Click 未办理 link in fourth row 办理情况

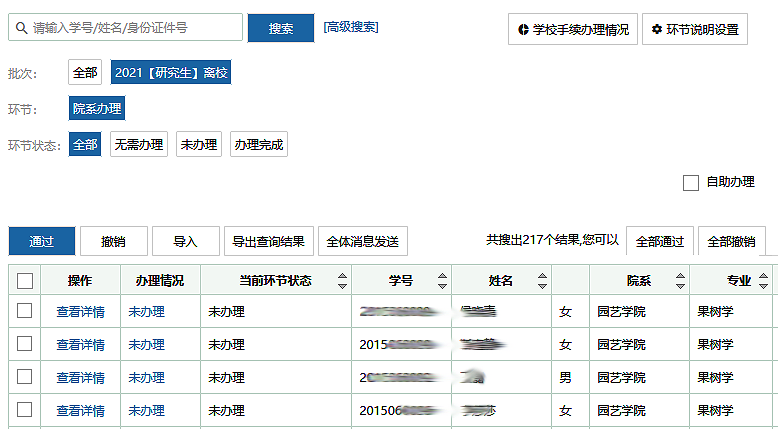146,410
